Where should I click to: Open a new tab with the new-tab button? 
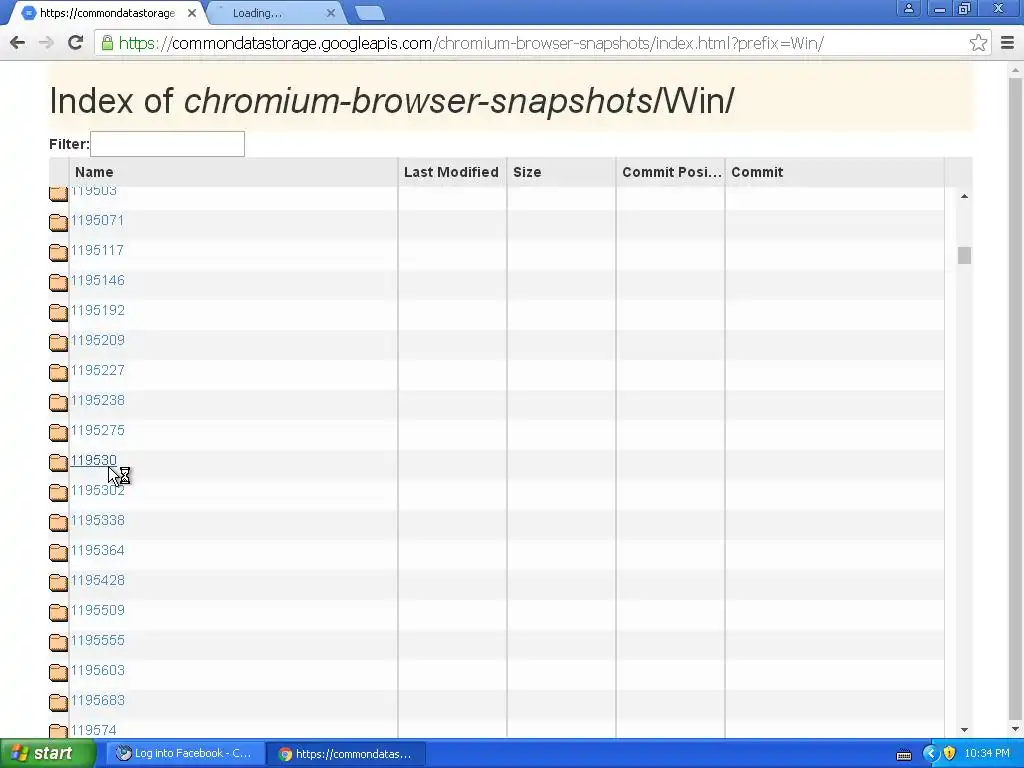[370, 13]
